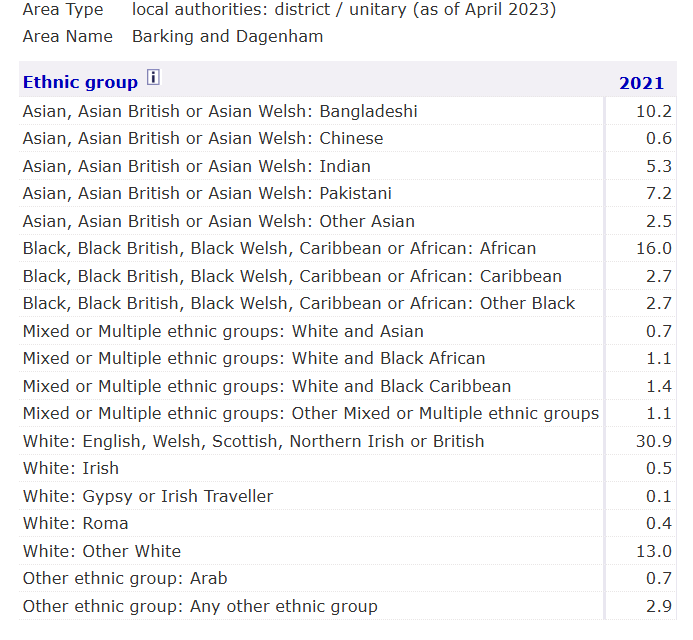Select the Gypsy or Irish Traveller row label
693x640 pixels.
pyautogui.click(x=148, y=497)
